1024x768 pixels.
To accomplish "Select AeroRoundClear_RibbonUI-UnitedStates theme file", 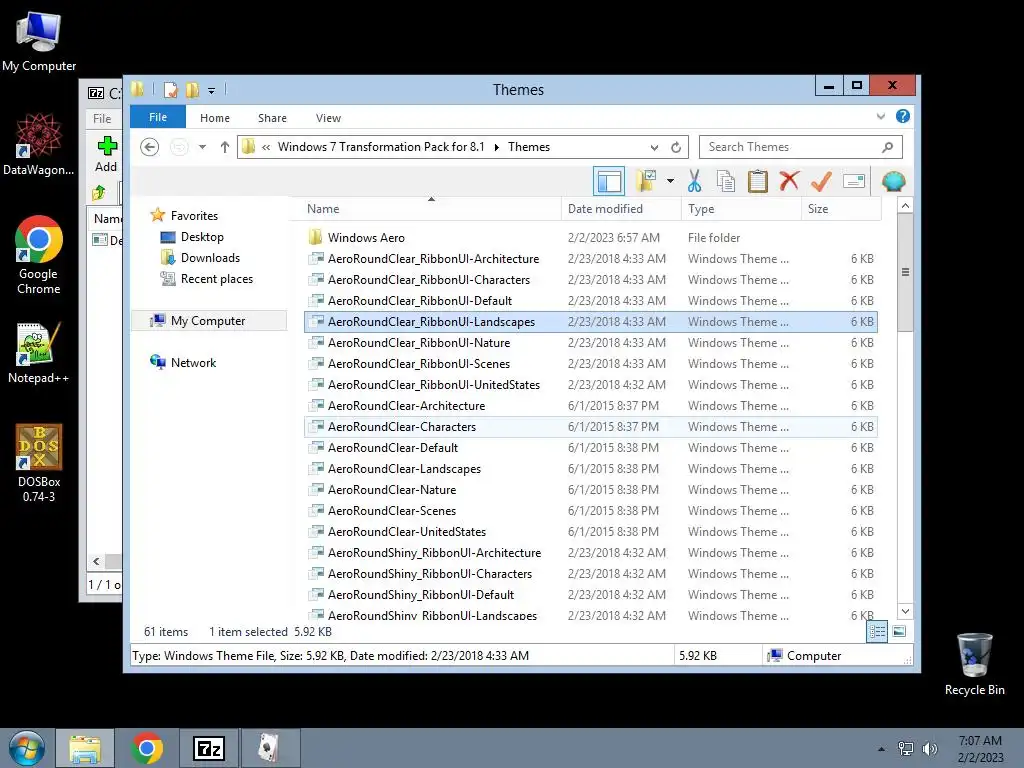I will [x=590, y=385].
